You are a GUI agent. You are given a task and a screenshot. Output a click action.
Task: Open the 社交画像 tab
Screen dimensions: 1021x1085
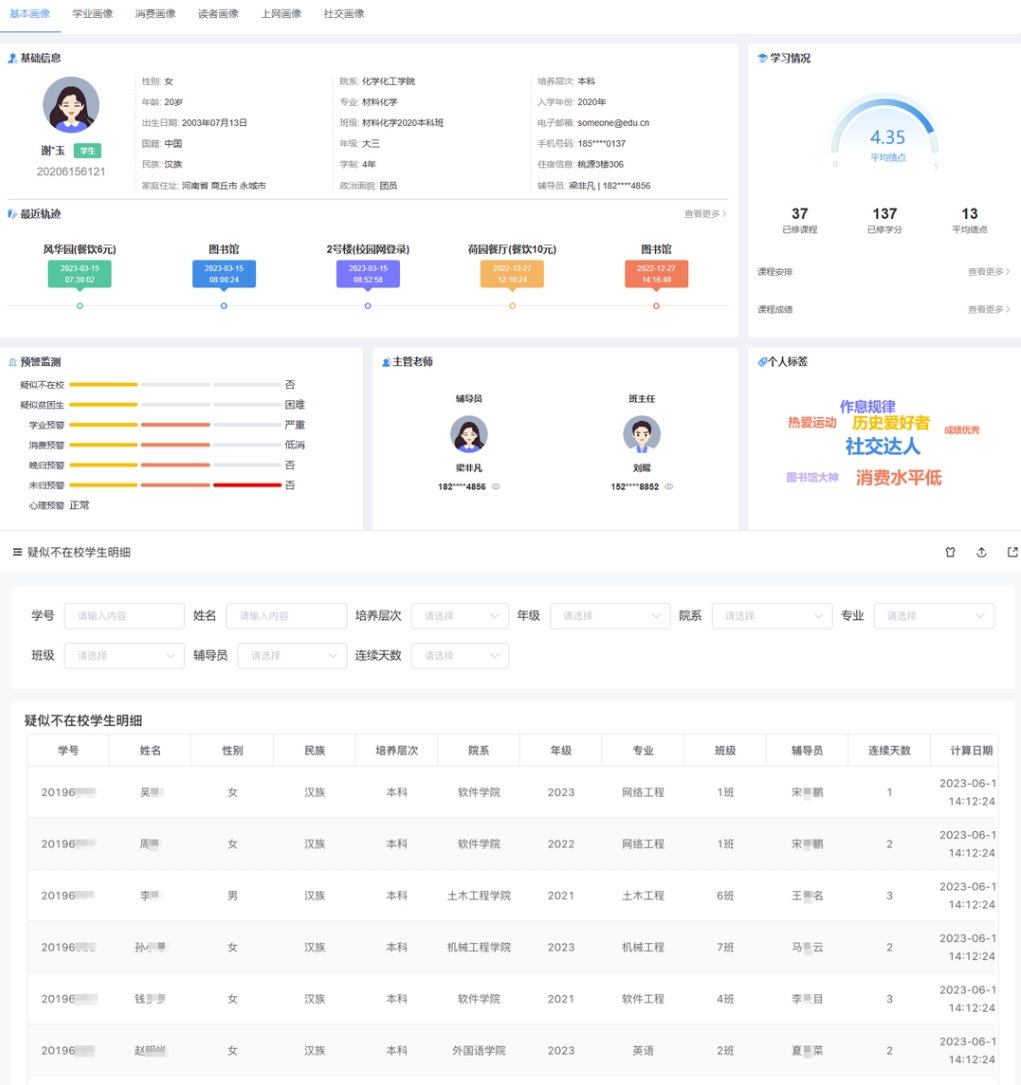[344, 14]
